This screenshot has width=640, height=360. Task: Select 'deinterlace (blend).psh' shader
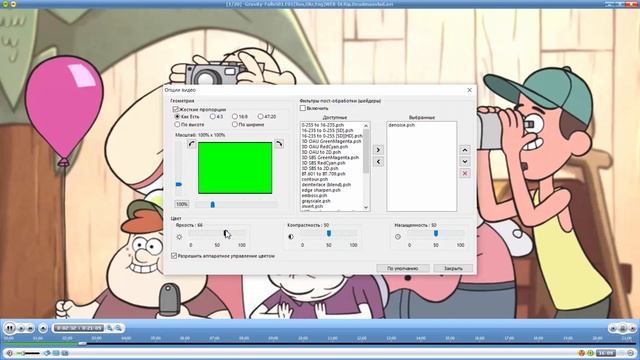pyautogui.click(x=326, y=184)
